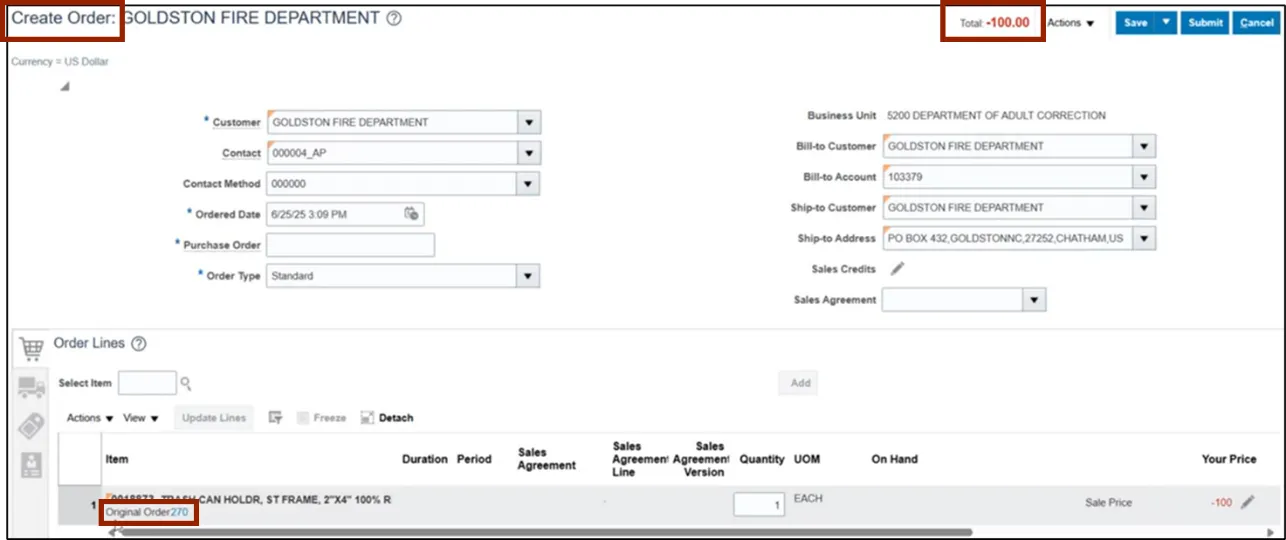1286x540 pixels.
Task: Click the Select Item search magnifier icon
Action: click(185, 383)
